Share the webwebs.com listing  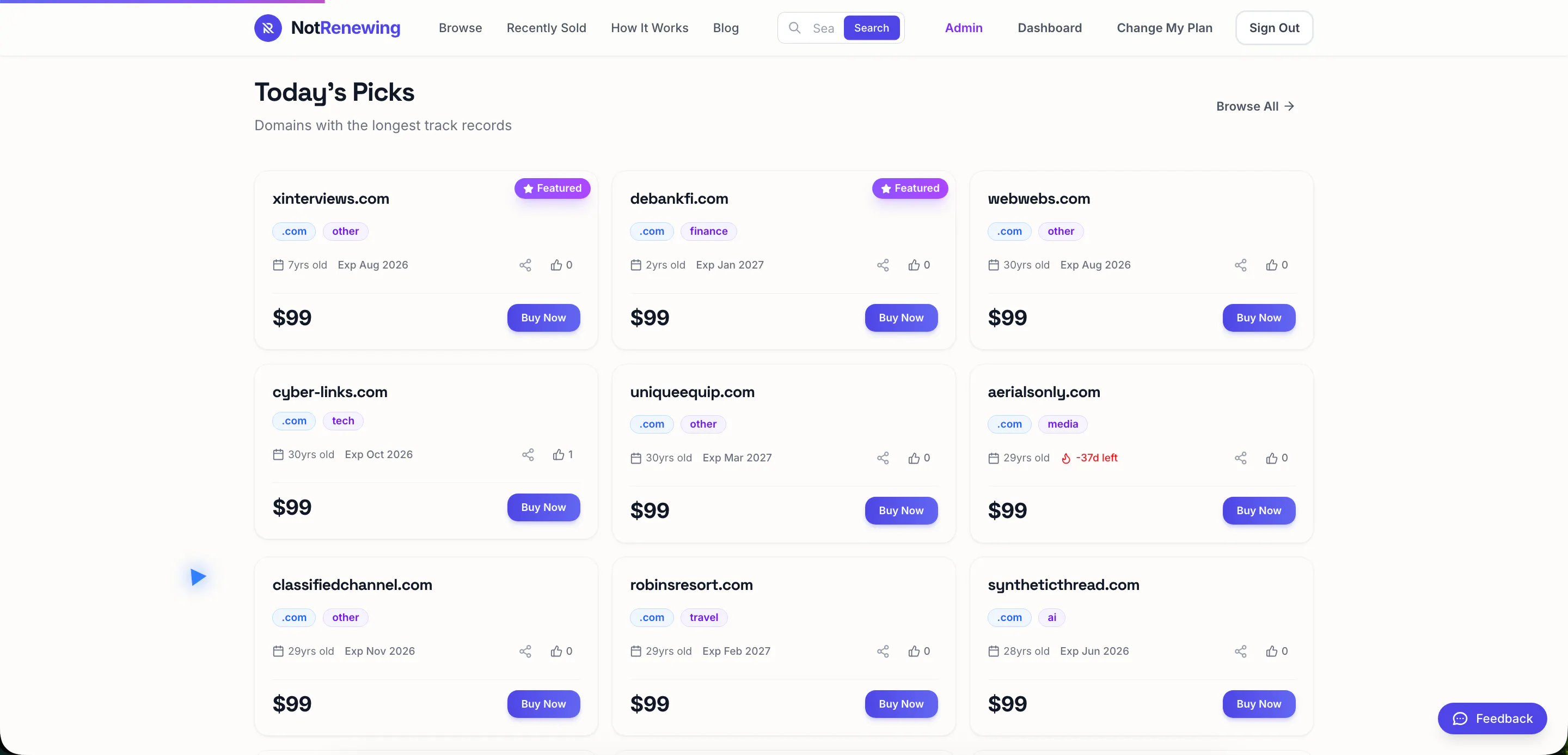1241,265
